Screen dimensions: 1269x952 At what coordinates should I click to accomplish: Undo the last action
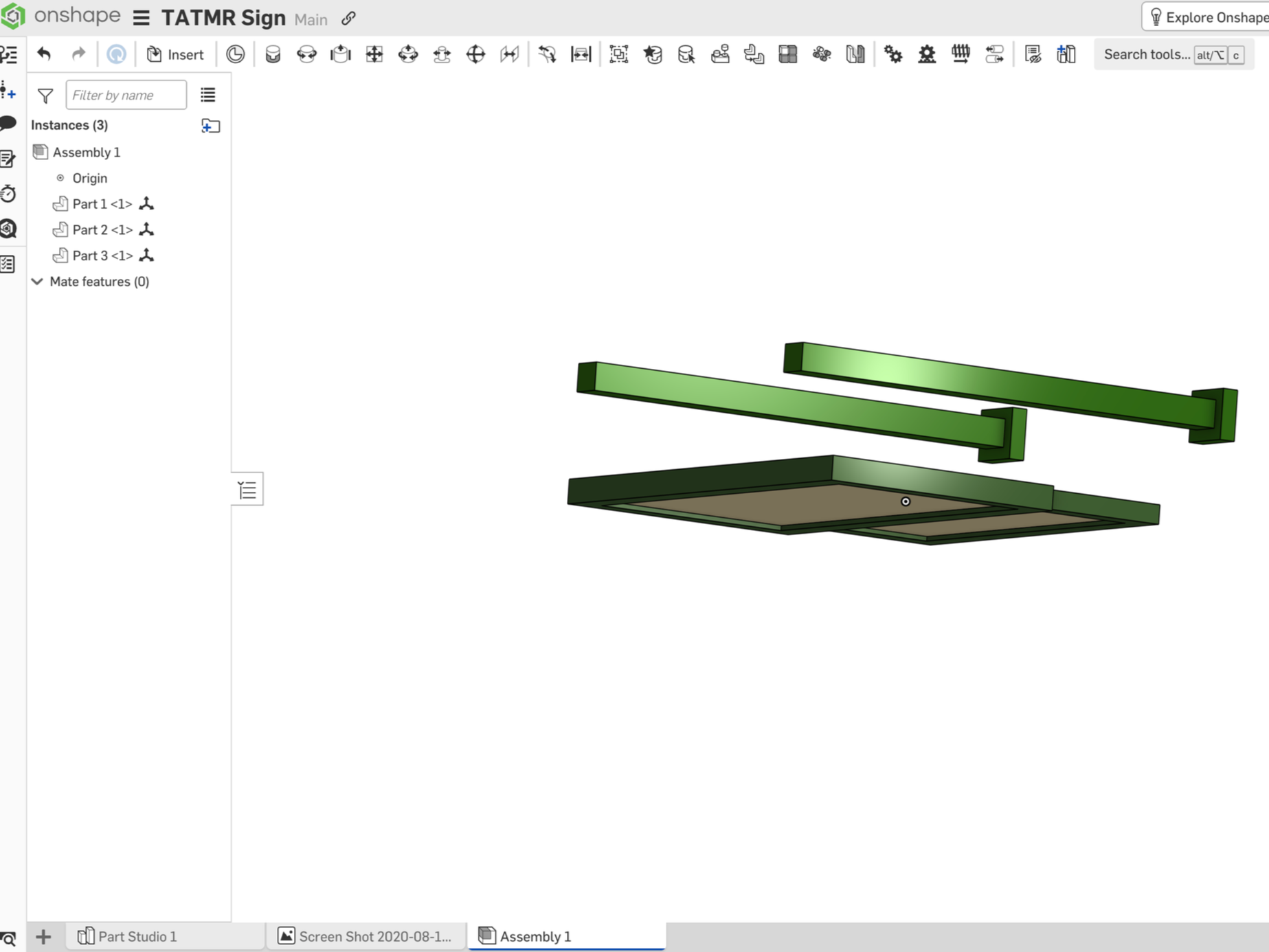[x=44, y=54]
